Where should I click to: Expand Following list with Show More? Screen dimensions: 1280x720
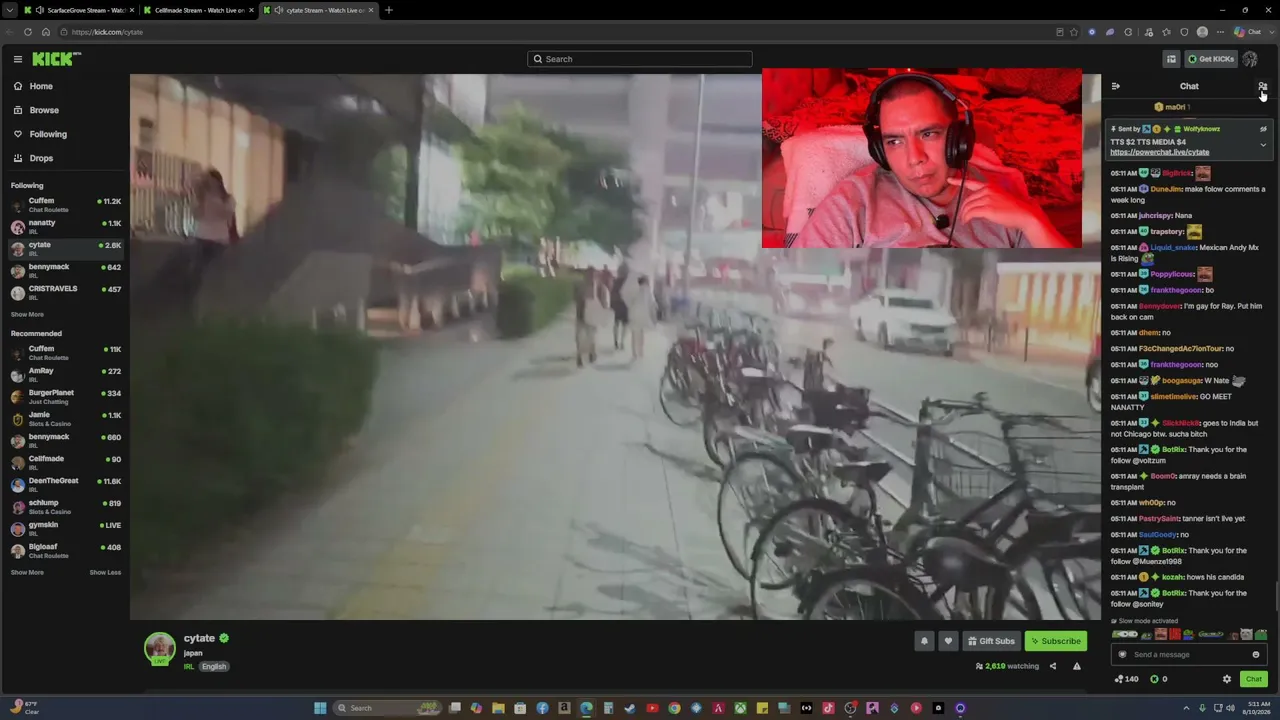pyautogui.click(x=27, y=314)
